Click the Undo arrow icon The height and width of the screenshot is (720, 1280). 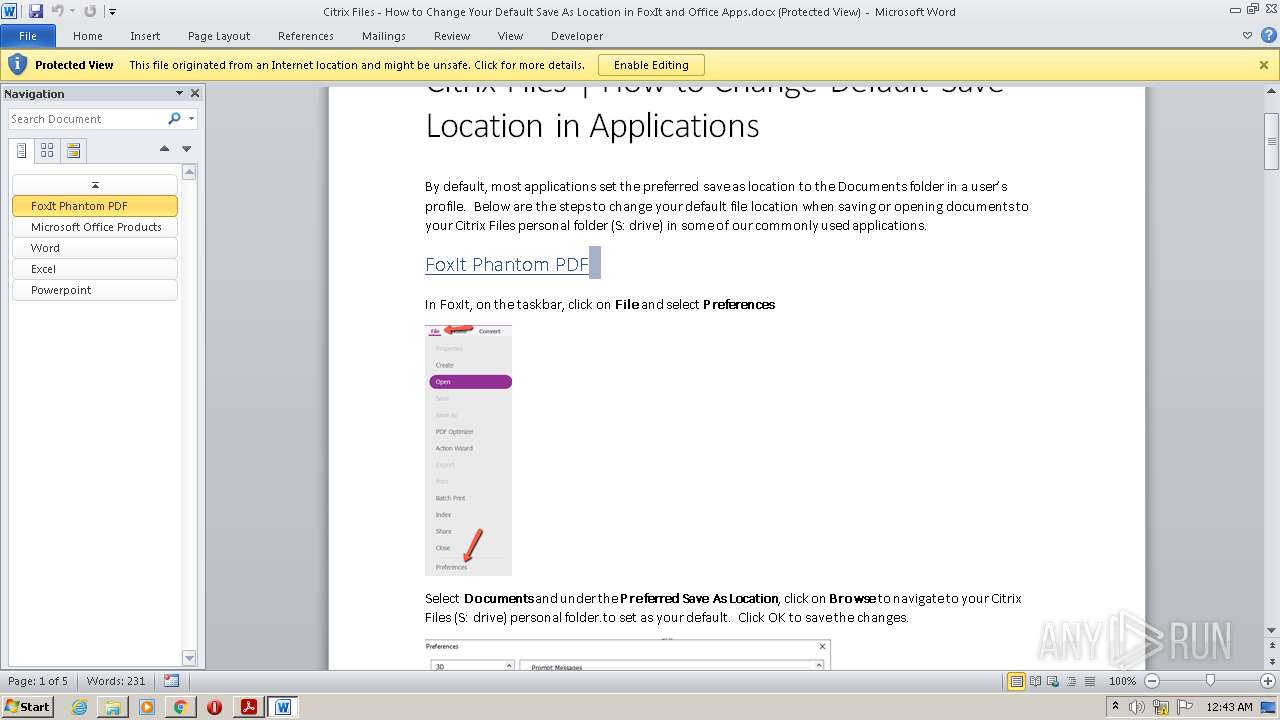tap(57, 11)
